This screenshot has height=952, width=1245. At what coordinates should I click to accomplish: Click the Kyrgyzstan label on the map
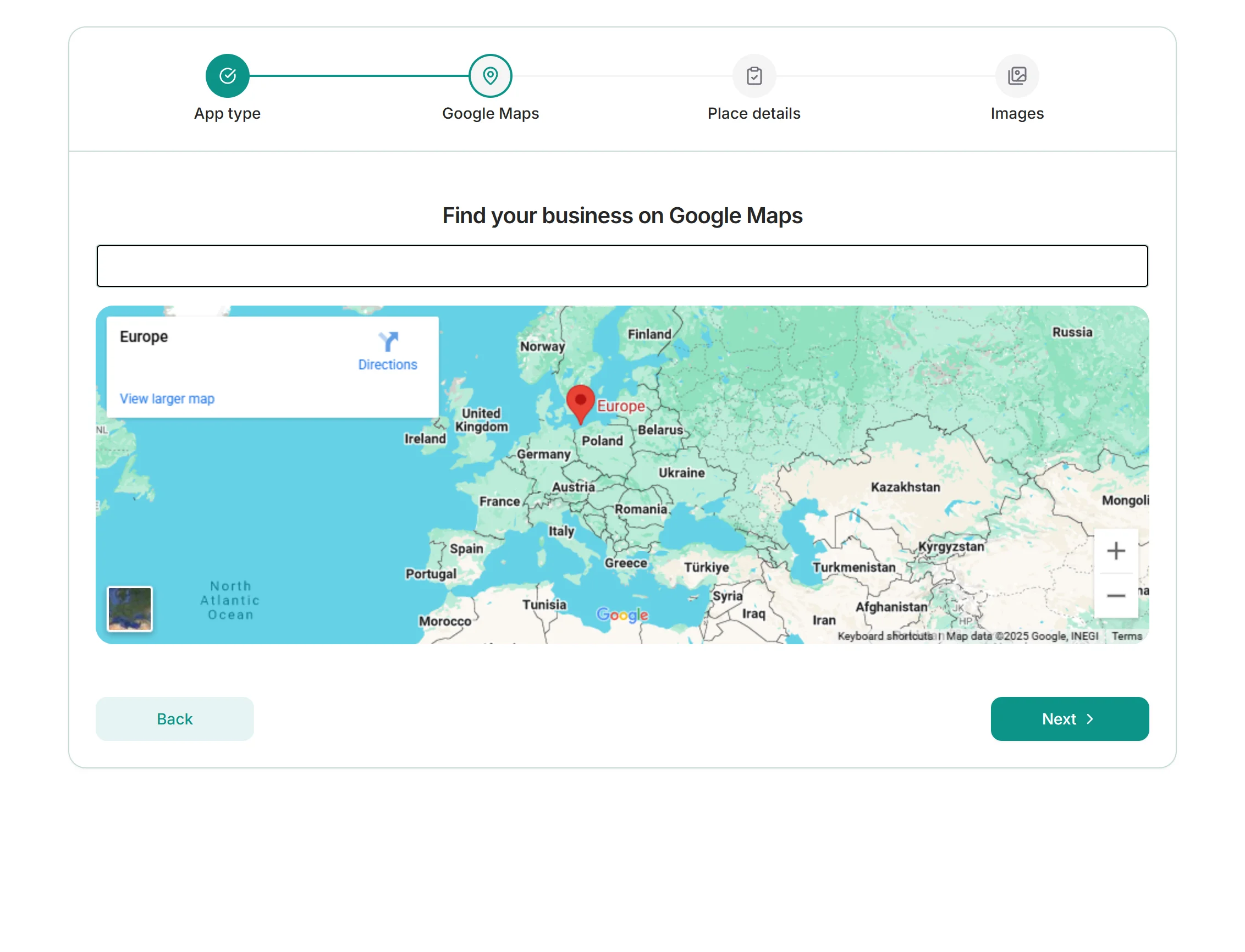coord(950,547)
